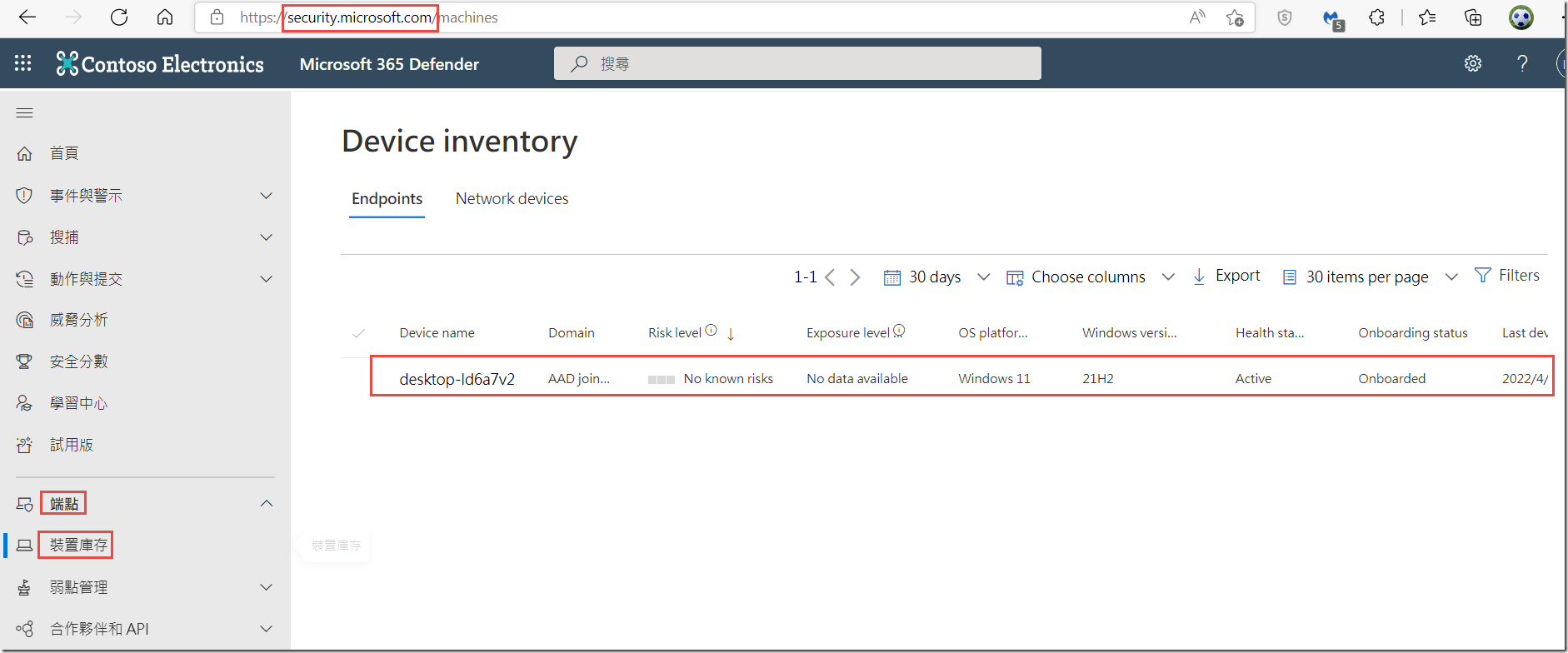Click the learning hub icon beside 學習中心

point(25,403)
